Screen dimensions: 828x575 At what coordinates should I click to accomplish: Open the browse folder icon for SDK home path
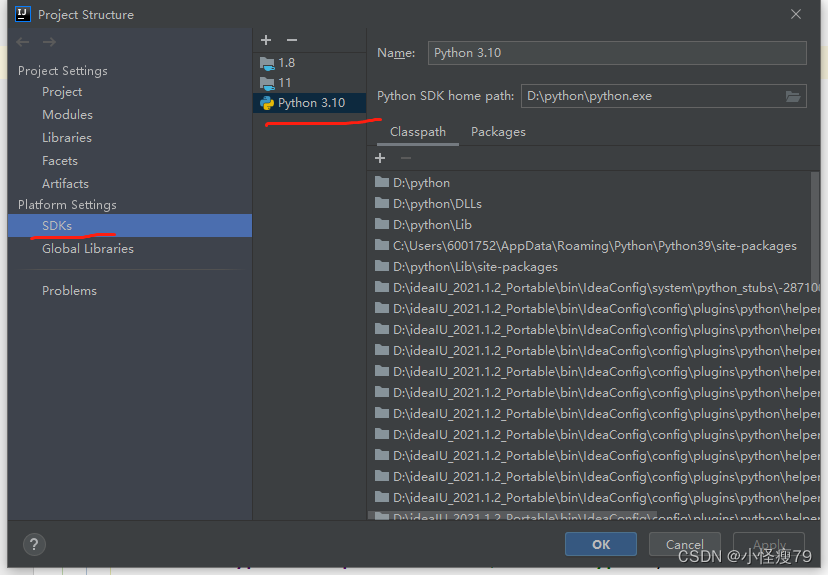click(793, 96)
